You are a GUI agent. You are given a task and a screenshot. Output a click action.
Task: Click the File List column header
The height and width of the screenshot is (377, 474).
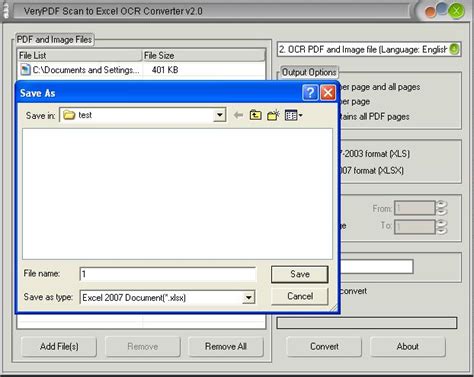pyautogui.click(x=79, y=55)
